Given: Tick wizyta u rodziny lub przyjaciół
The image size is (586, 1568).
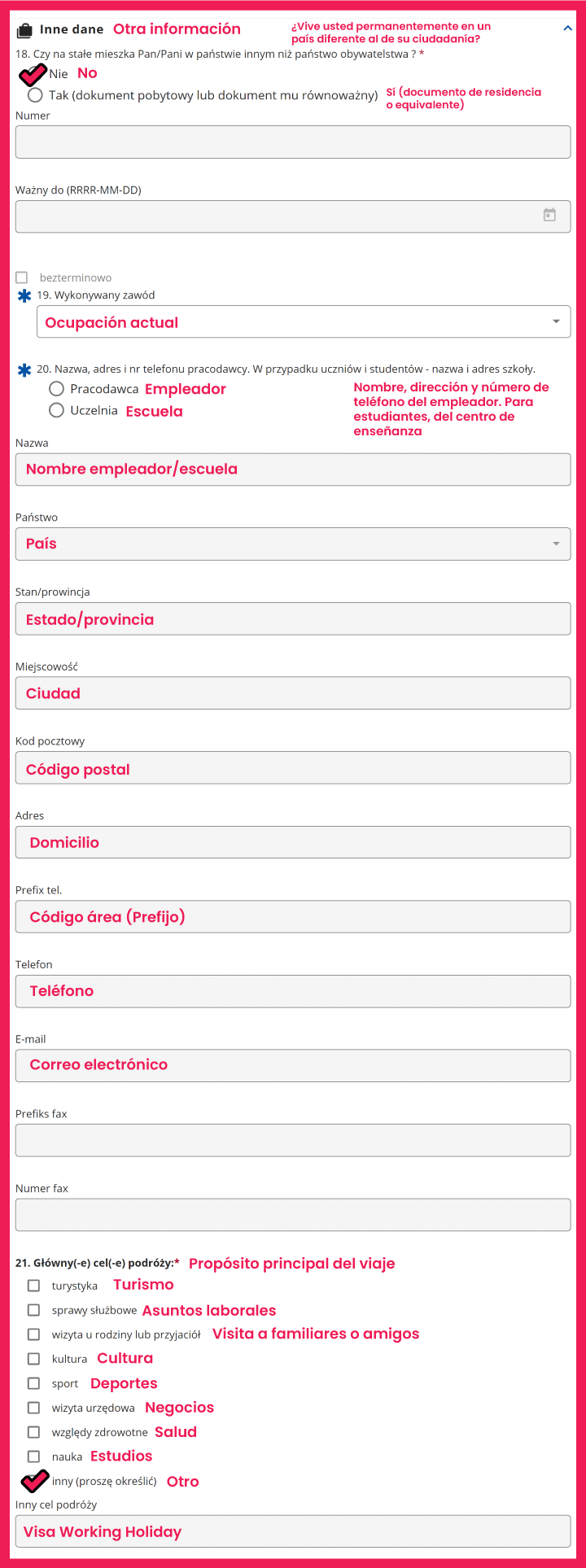Looking at the screenshot, I should coord(33,1334).
